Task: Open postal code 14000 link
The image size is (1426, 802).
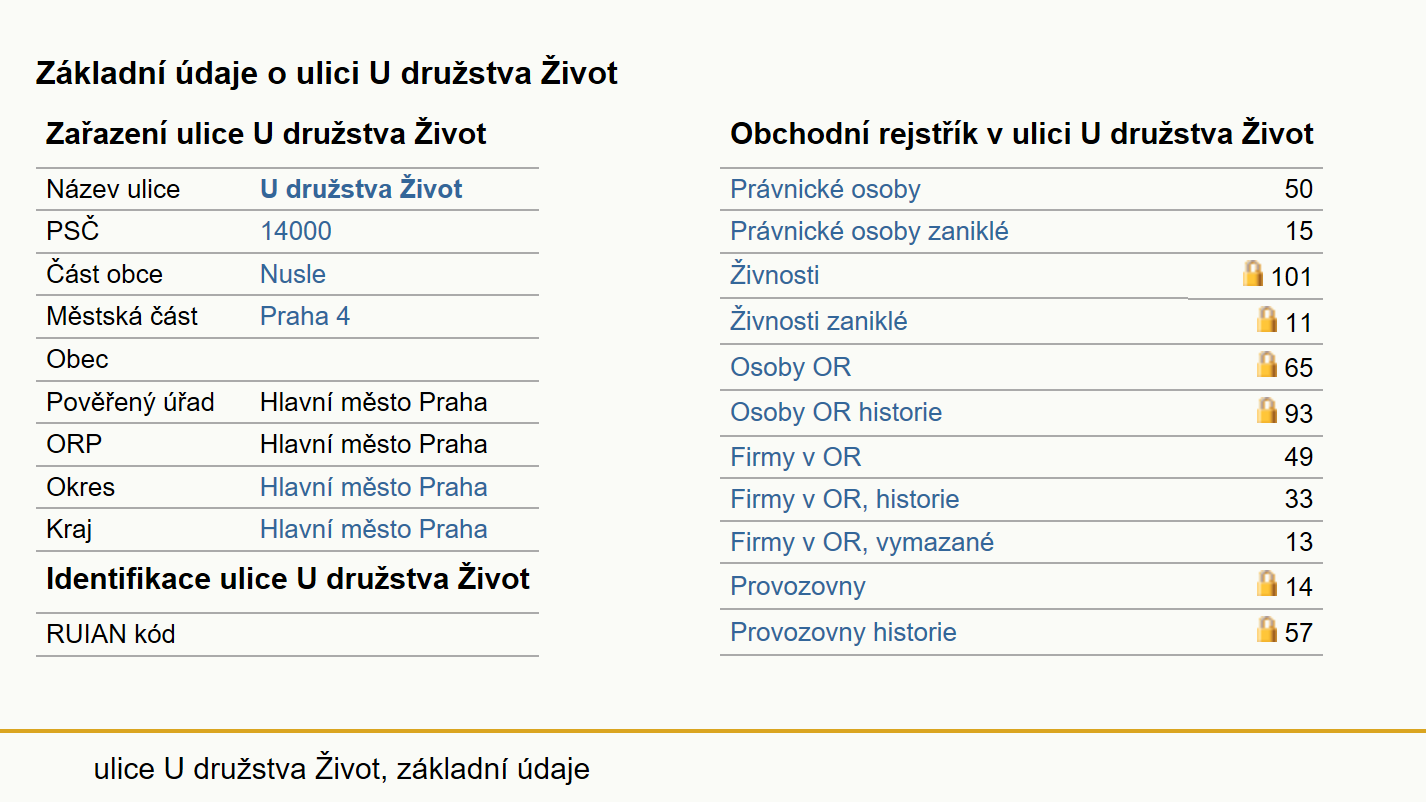Action: (x=296, y=232)
